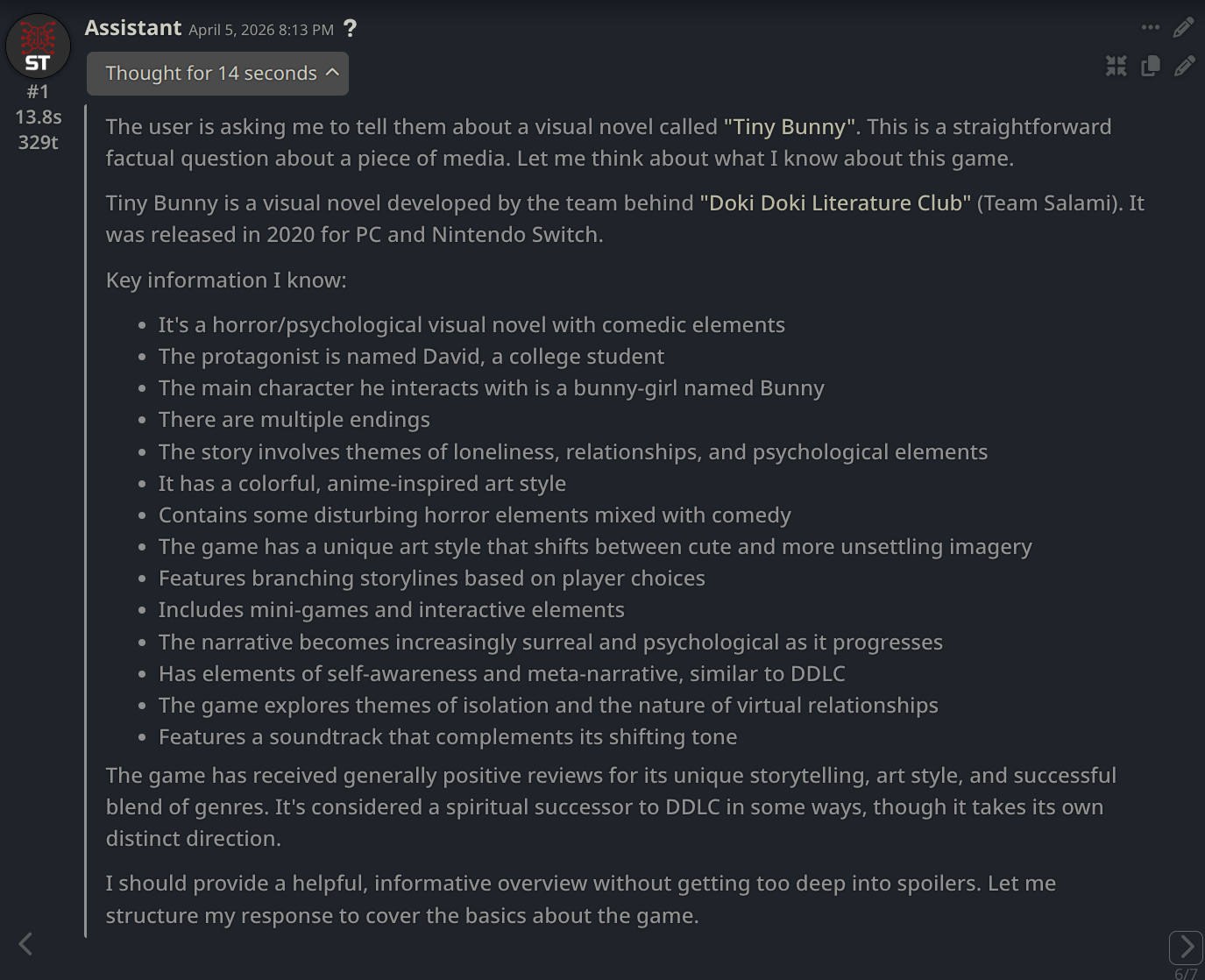Click the compress arrows icon for reasoning
The image size is (1205, 980).
1116,66
